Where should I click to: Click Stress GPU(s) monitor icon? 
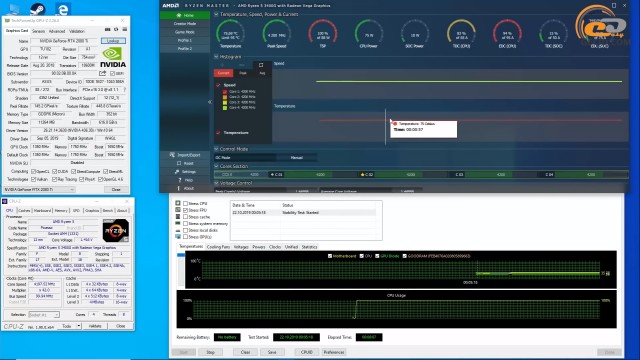pyautogui.click(x=178, y=237)
